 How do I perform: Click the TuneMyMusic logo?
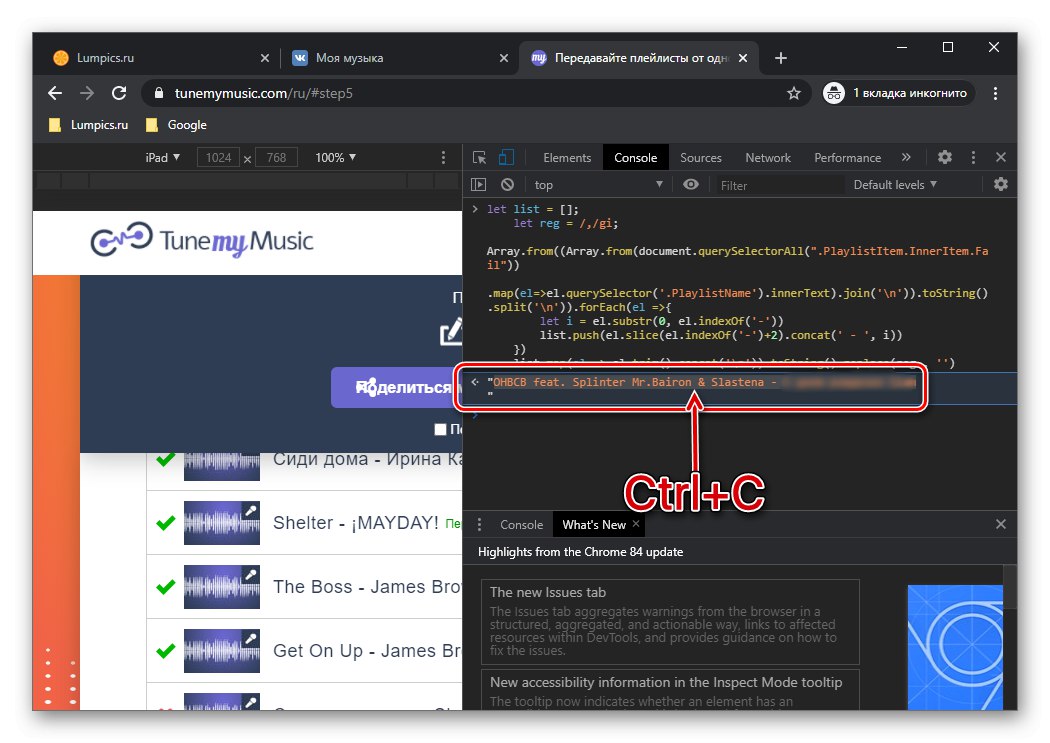[202, 240]
